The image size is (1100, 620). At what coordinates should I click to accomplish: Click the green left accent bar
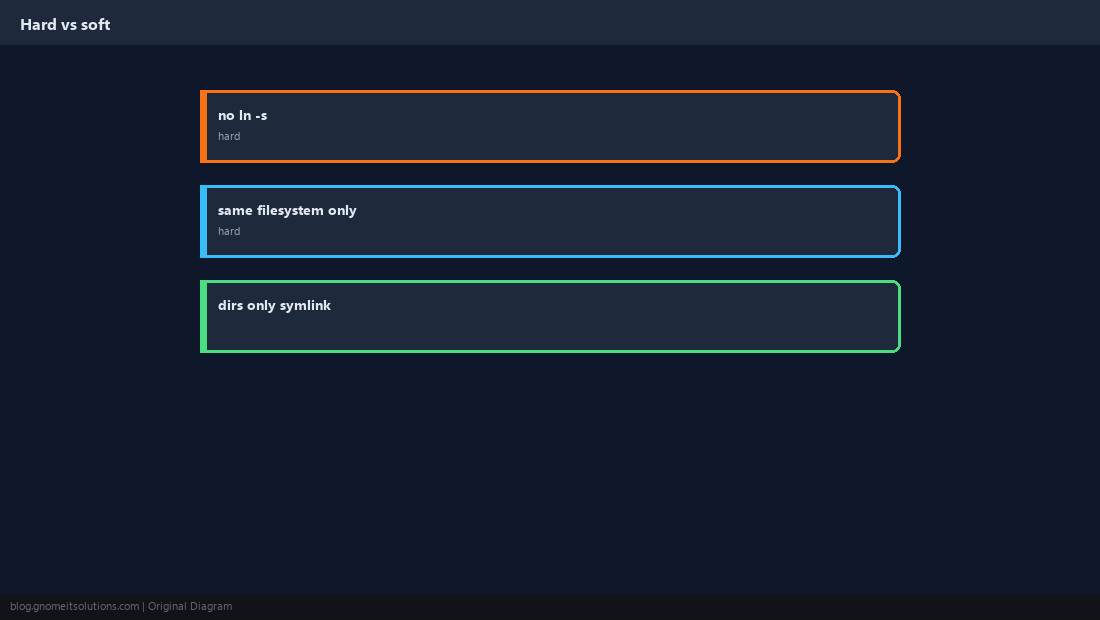203,316
